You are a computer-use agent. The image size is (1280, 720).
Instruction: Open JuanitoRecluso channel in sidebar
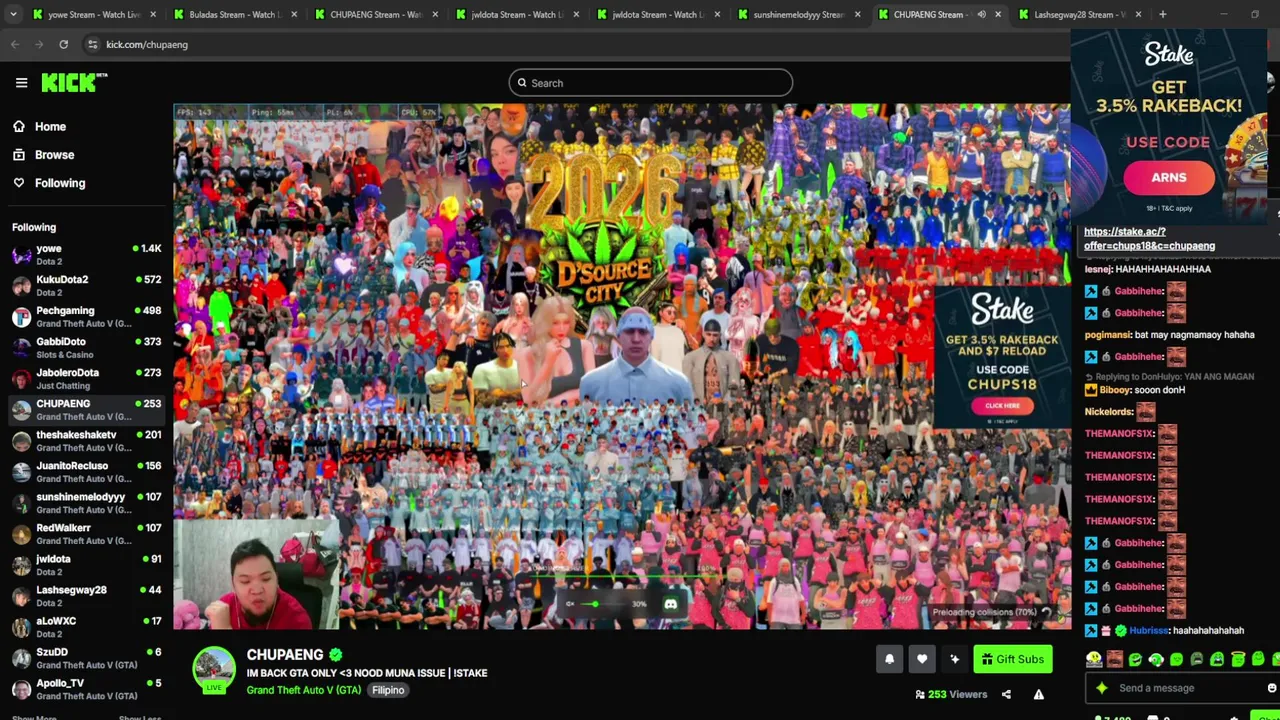(x=87, y=471)
